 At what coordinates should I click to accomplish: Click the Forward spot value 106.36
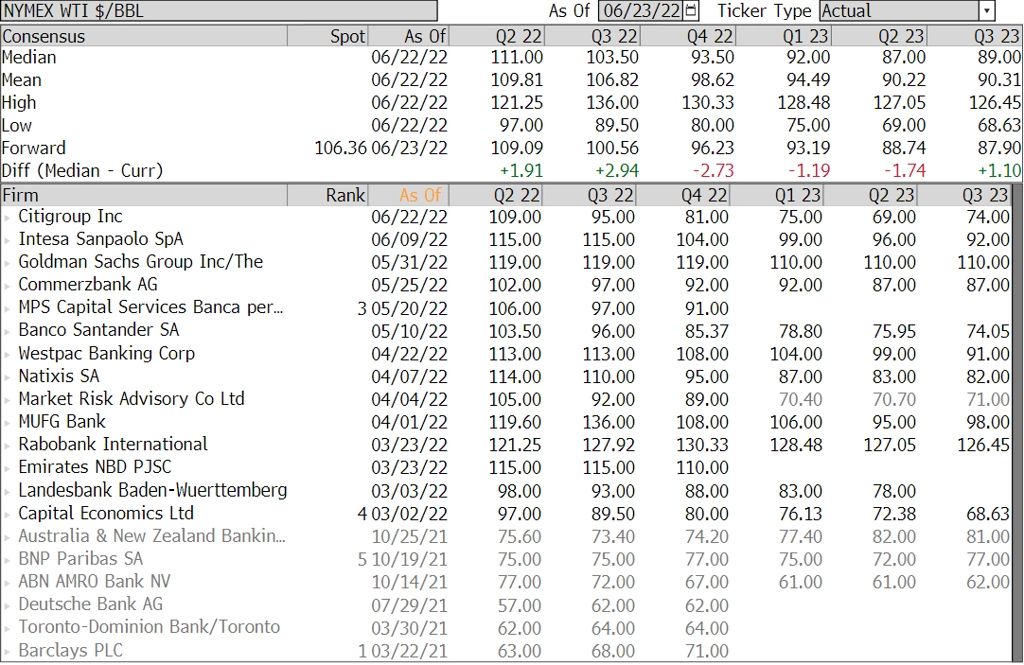pyautogui.click(x=340, y=148)
